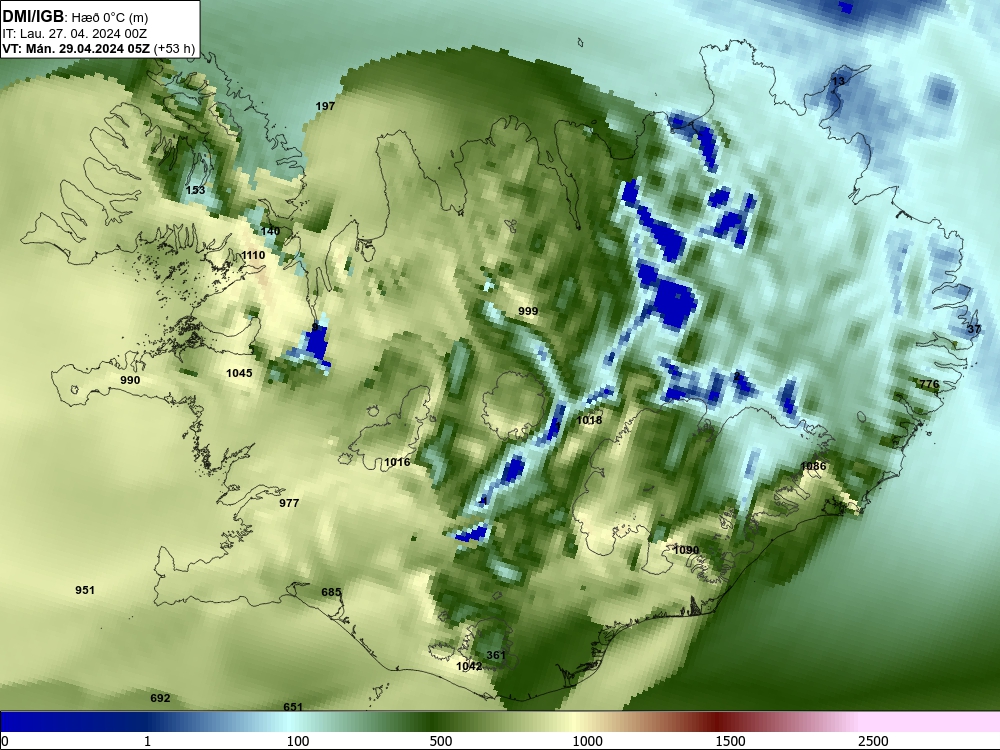Screen dimensions: 1000x750
Task: Click the map value 1018
Action: 589,420
